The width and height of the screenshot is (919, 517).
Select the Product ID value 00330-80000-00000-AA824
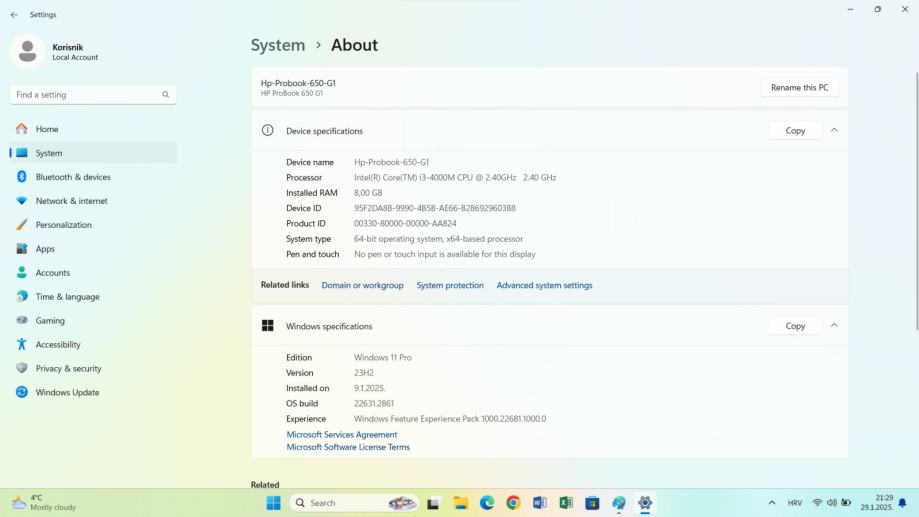coord(405,223)
